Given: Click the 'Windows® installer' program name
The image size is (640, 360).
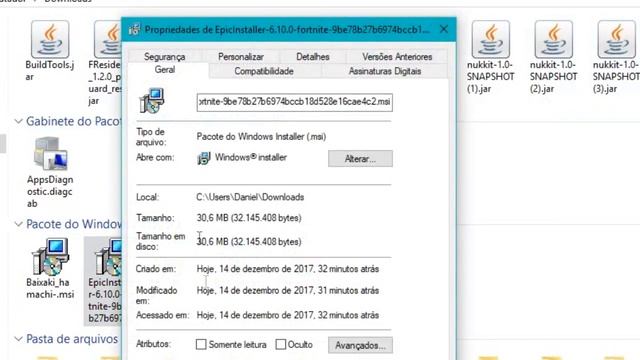Looking at the screenshot, I should click(x=251, y=158).
